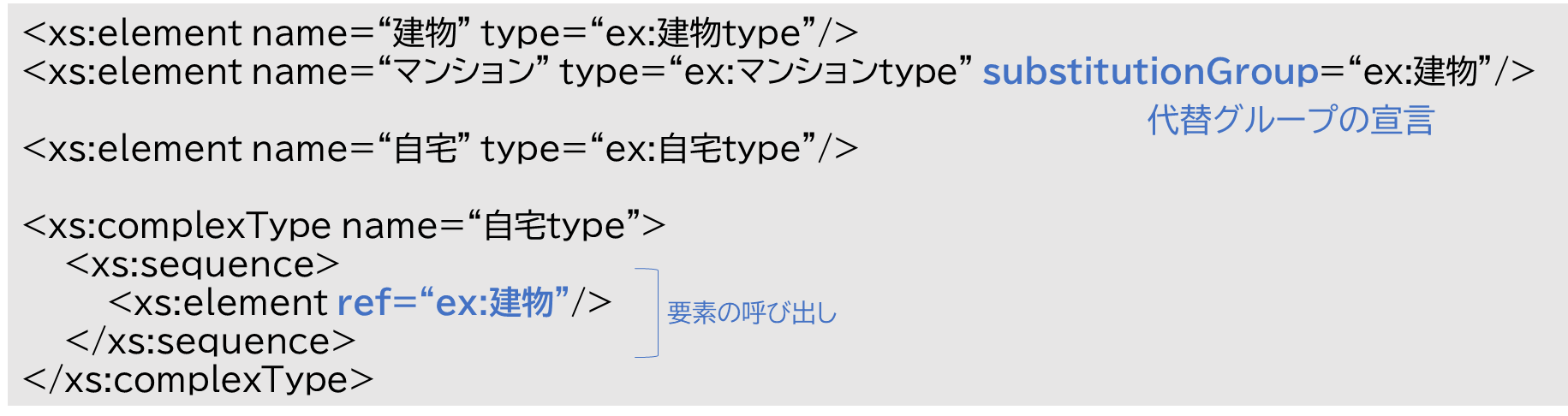The image size is (1568, 416).
Task: Click the blue bracket beside xs:sequence
Action: click(647, 312)
